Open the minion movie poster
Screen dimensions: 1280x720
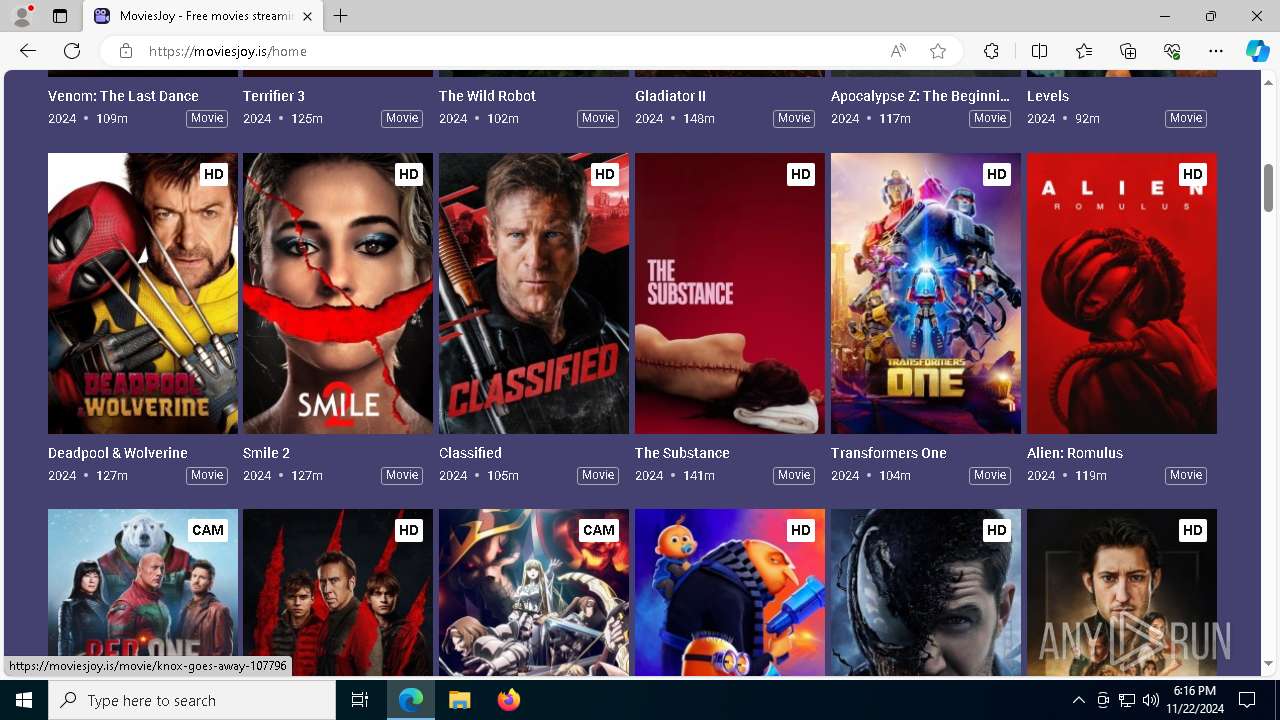[x=730, y=592]
